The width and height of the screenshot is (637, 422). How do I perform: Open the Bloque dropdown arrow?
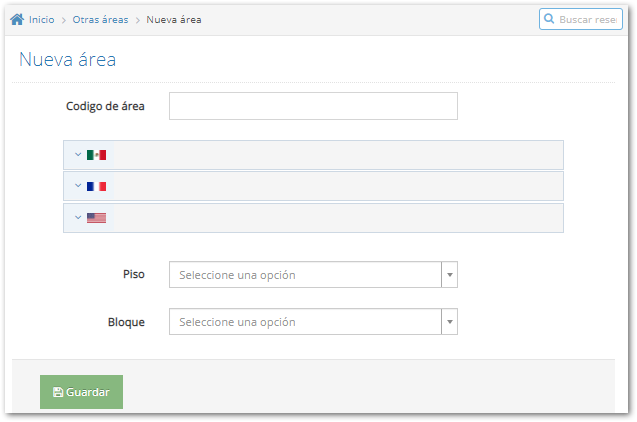click(x=449, y=322)
